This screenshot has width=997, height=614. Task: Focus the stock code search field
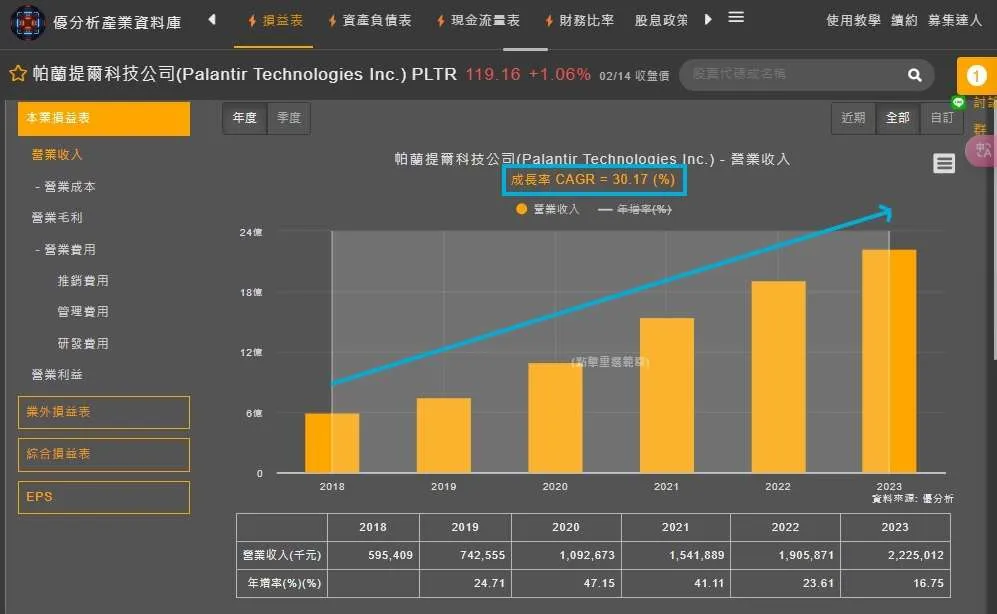795,74
